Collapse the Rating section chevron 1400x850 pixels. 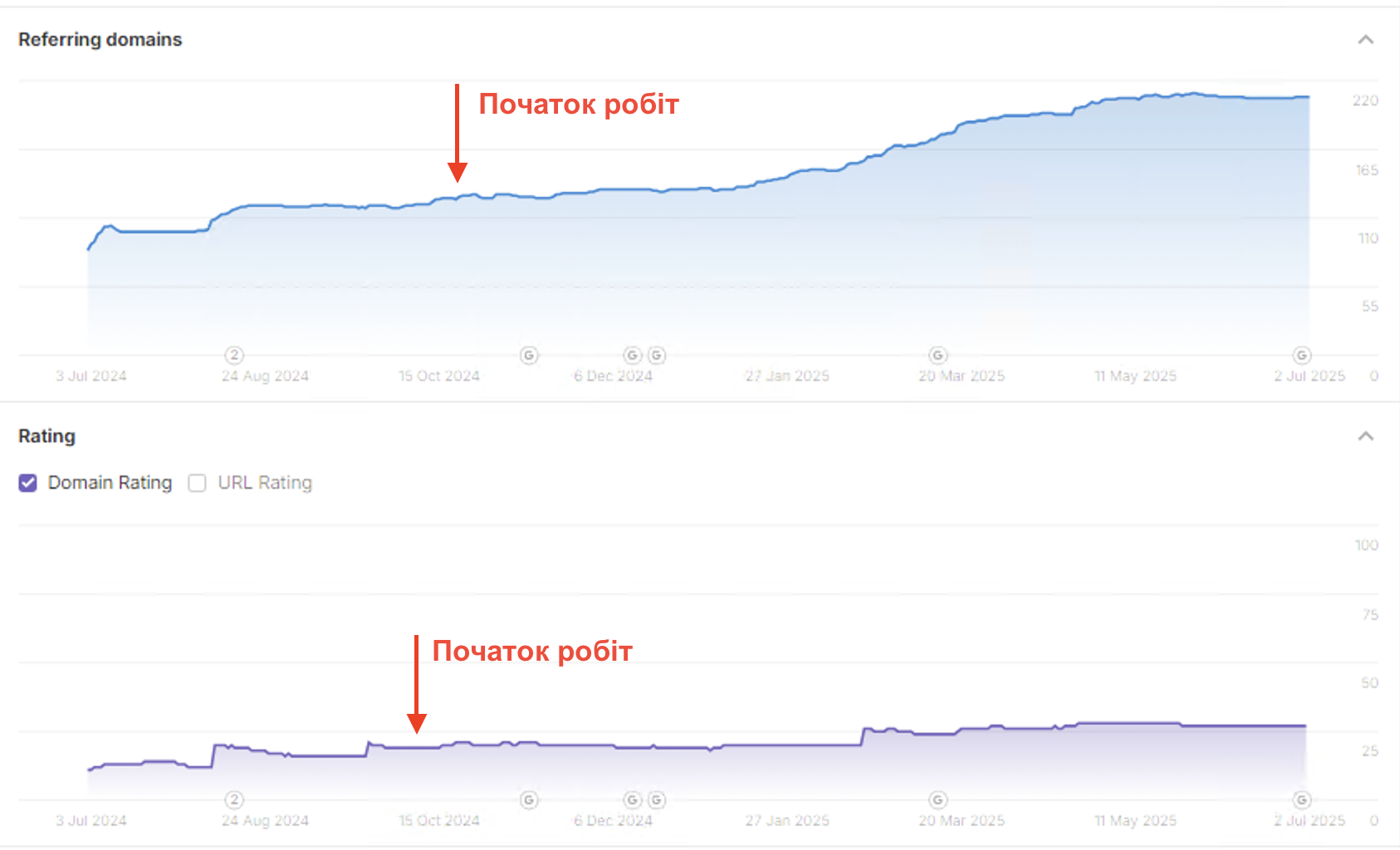(x=1365, y=437)
